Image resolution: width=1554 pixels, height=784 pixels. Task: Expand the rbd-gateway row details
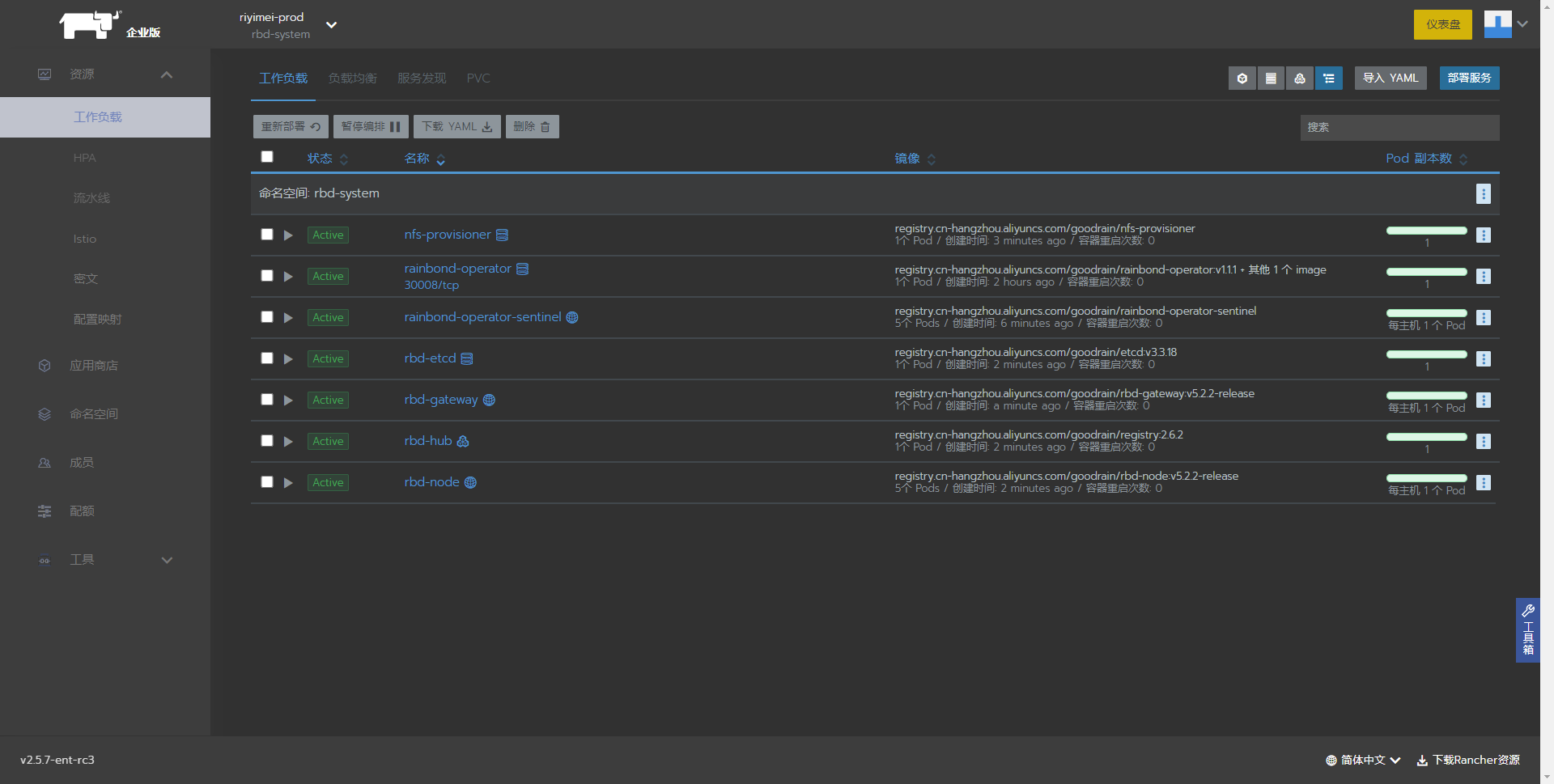288,400
